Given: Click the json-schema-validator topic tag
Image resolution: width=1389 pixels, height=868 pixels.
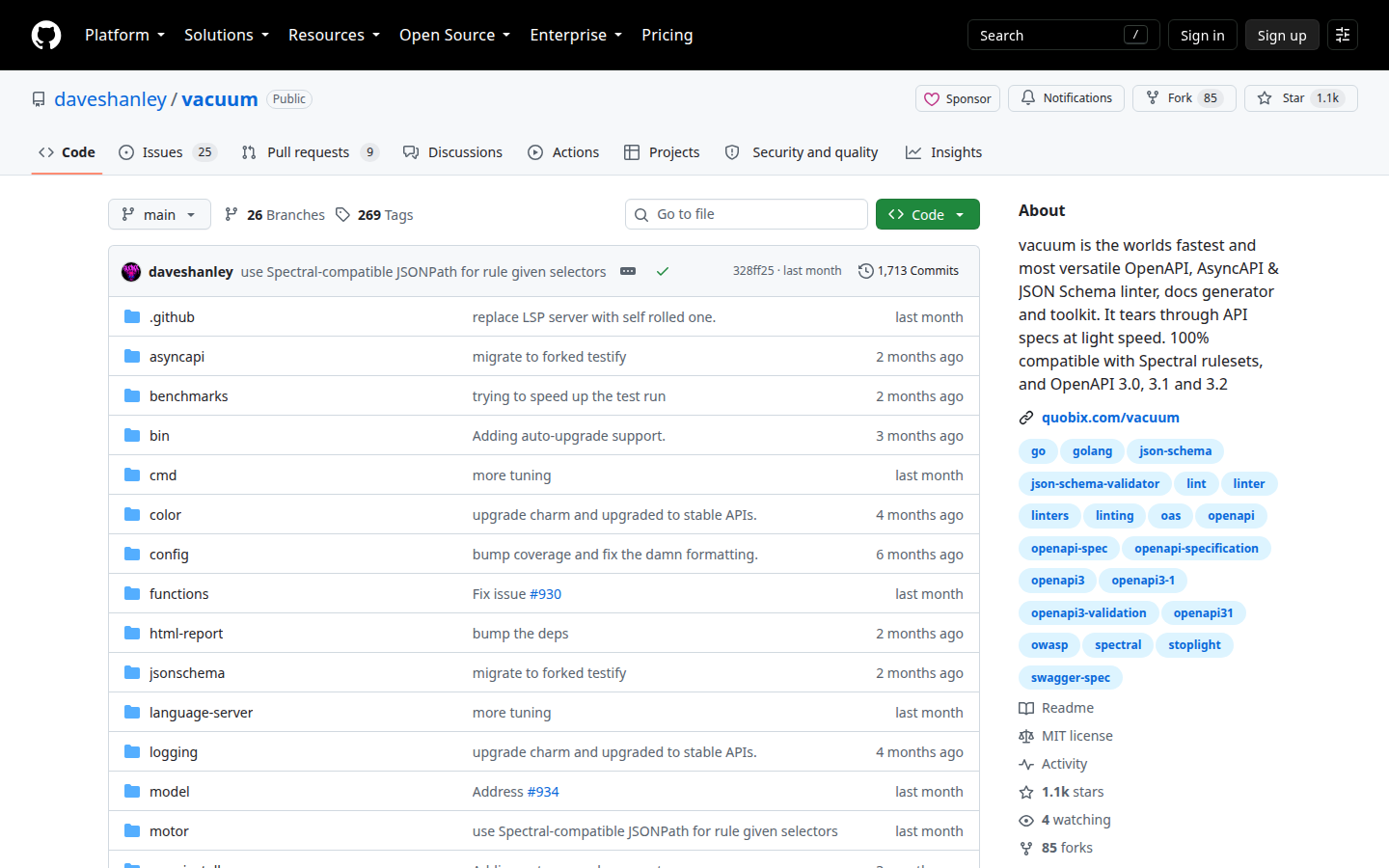Looking at the screenshot, I should pyautogui.click(x=1095, y=484).
